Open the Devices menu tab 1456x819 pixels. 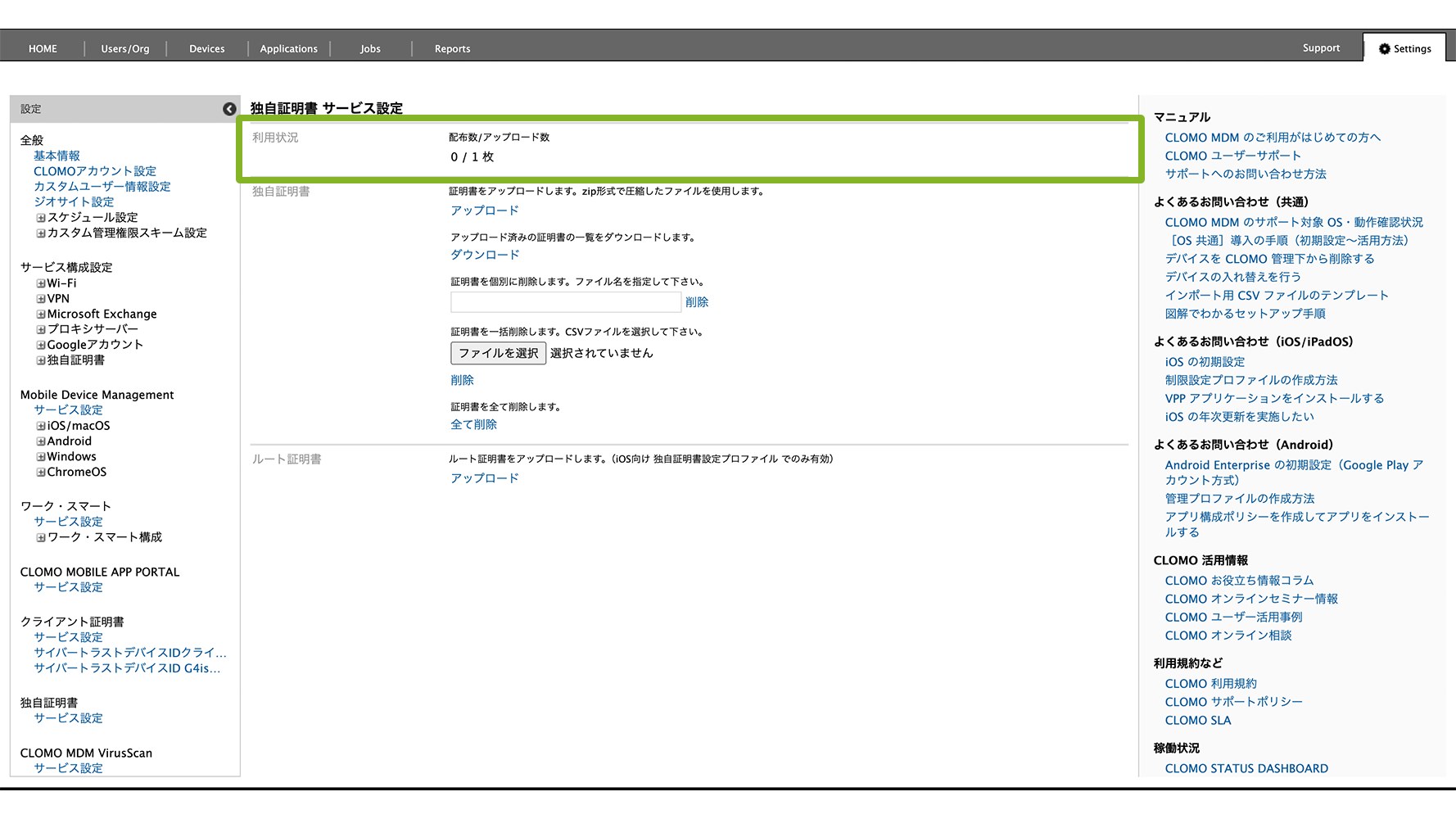(206, 48)
